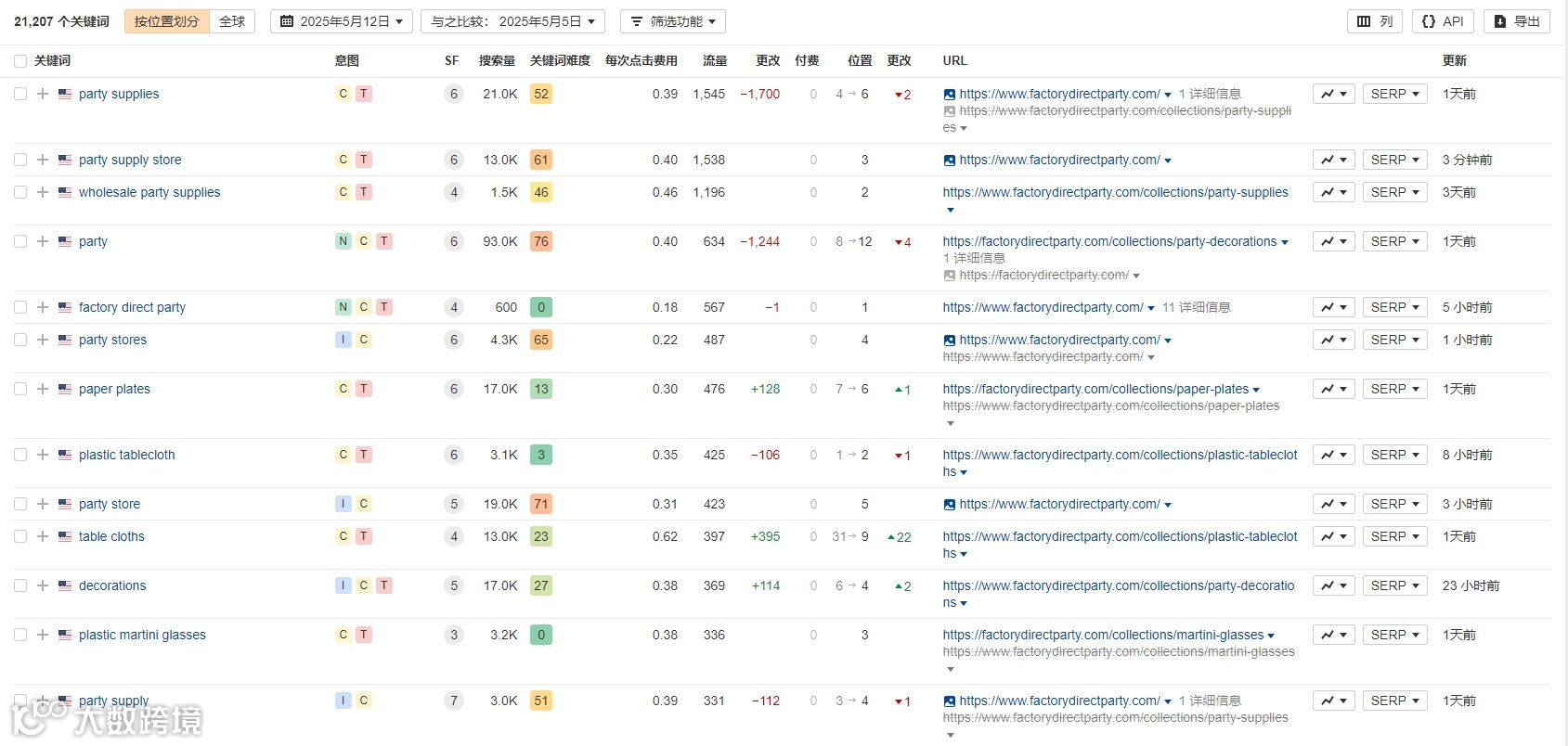Click the 11 详细信息 text in factory direct party row
The image size is (1568, 746).
[1196, 307]
